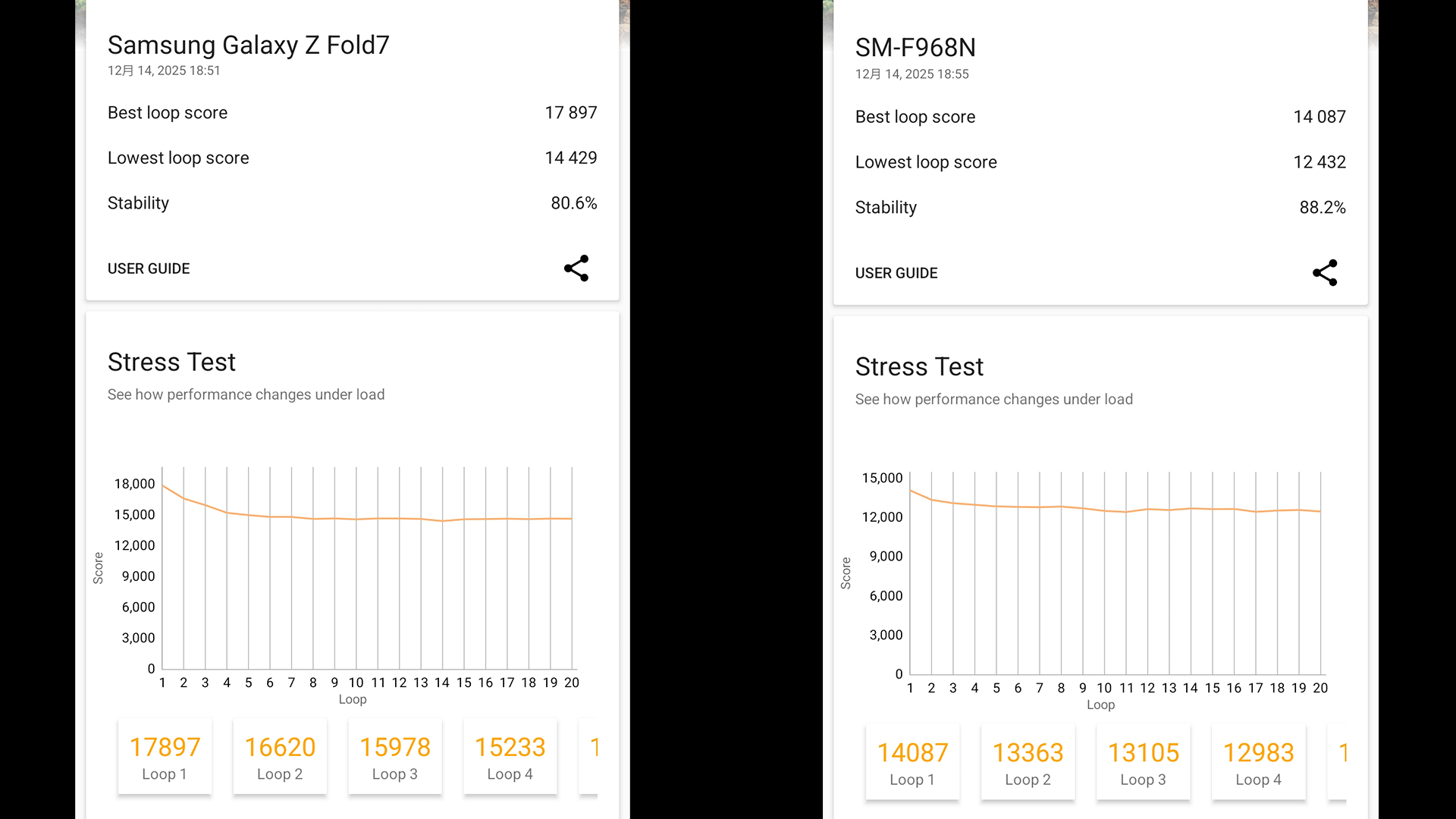Image resolution: width=1456 pixels, height=819 pixels.
Task: Tap share icon on SM-F968N card
Action: pos(1325,273)
